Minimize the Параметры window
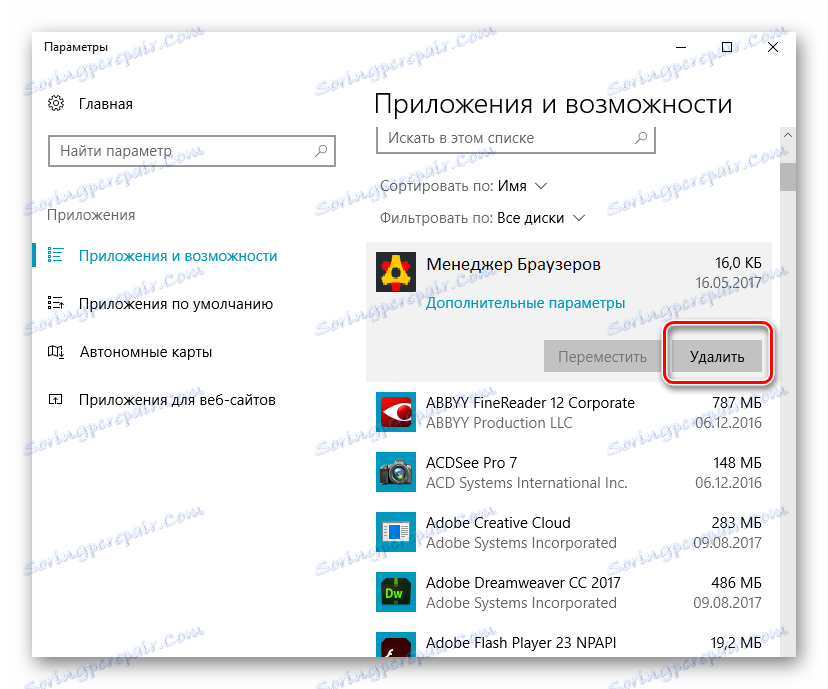The width and height of the screenshot is (828, 689). [681, 48]
